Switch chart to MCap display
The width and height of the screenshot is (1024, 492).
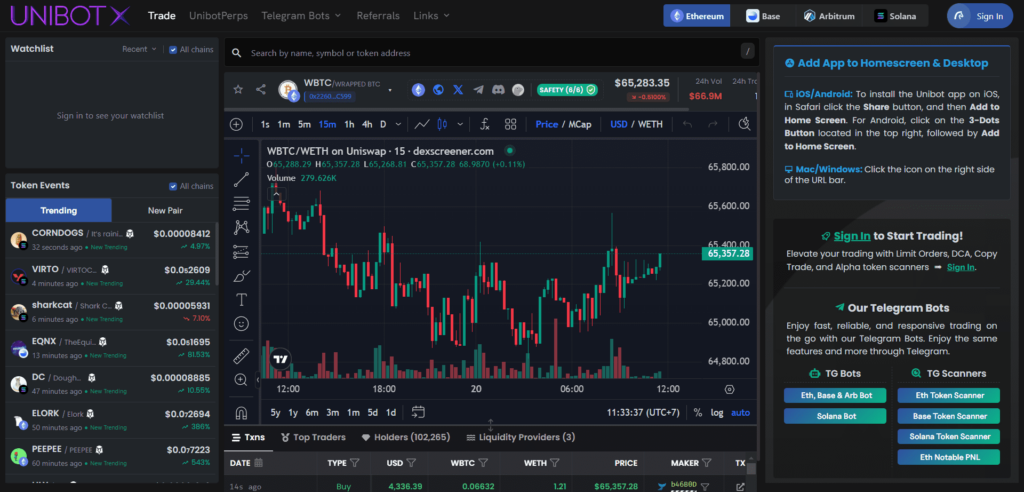580,124
